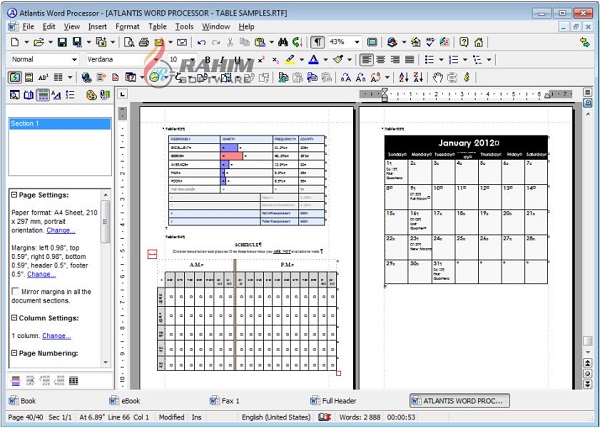The image size is (600, 428).
Task: Switch to the Full Header document tab
Action: click(334, 401)
